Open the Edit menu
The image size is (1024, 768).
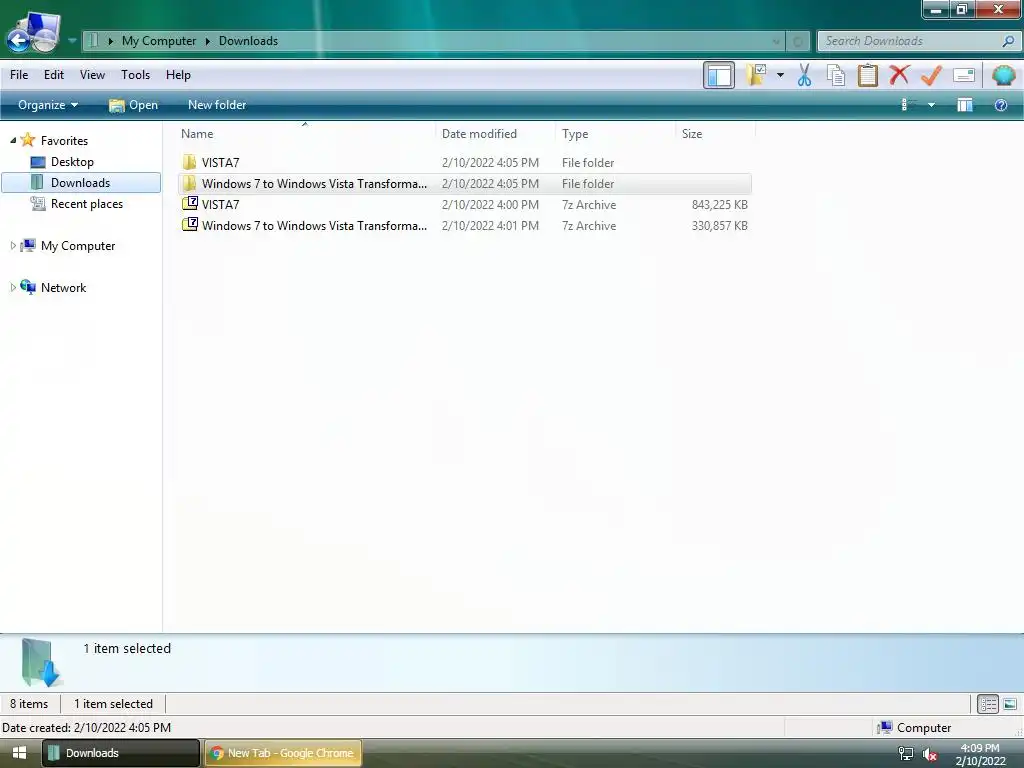54,74
